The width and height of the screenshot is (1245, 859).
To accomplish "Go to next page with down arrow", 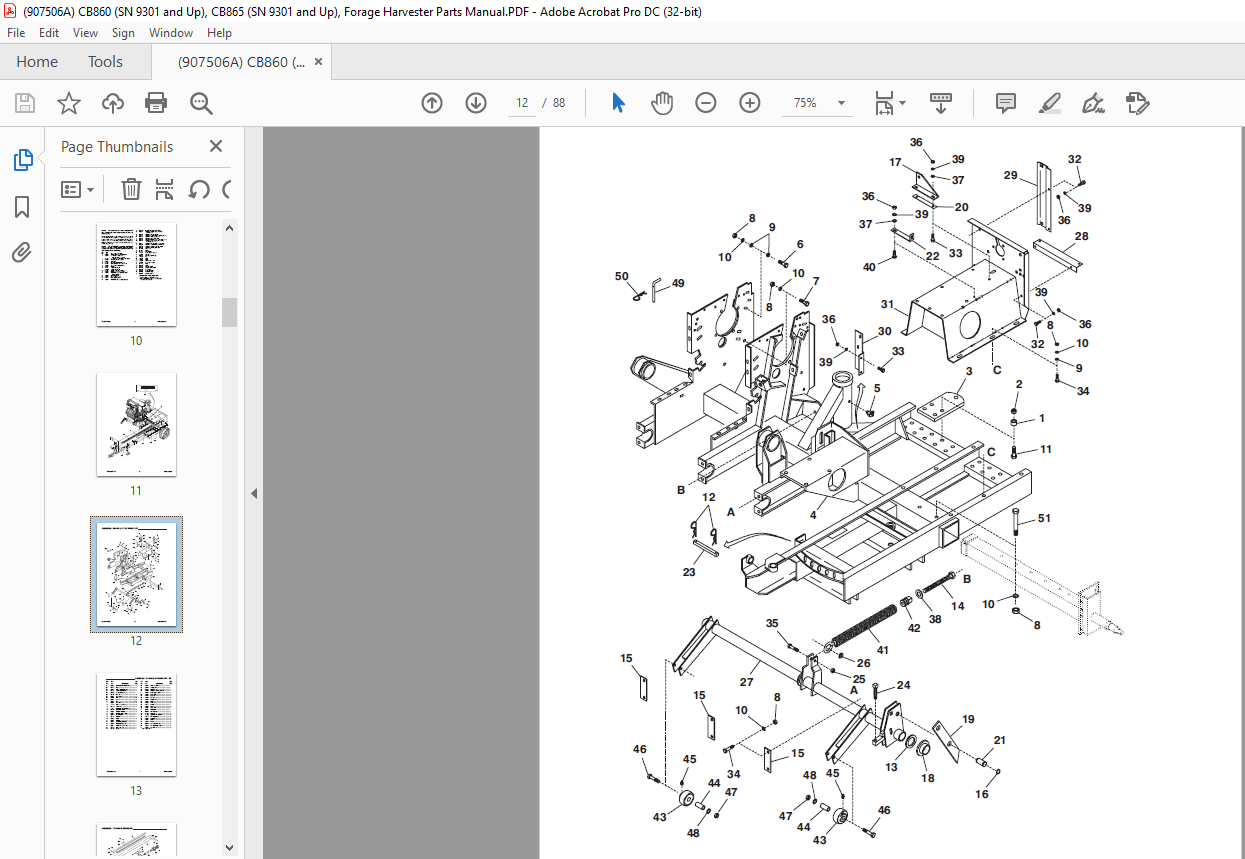I will tap(476, 103).
